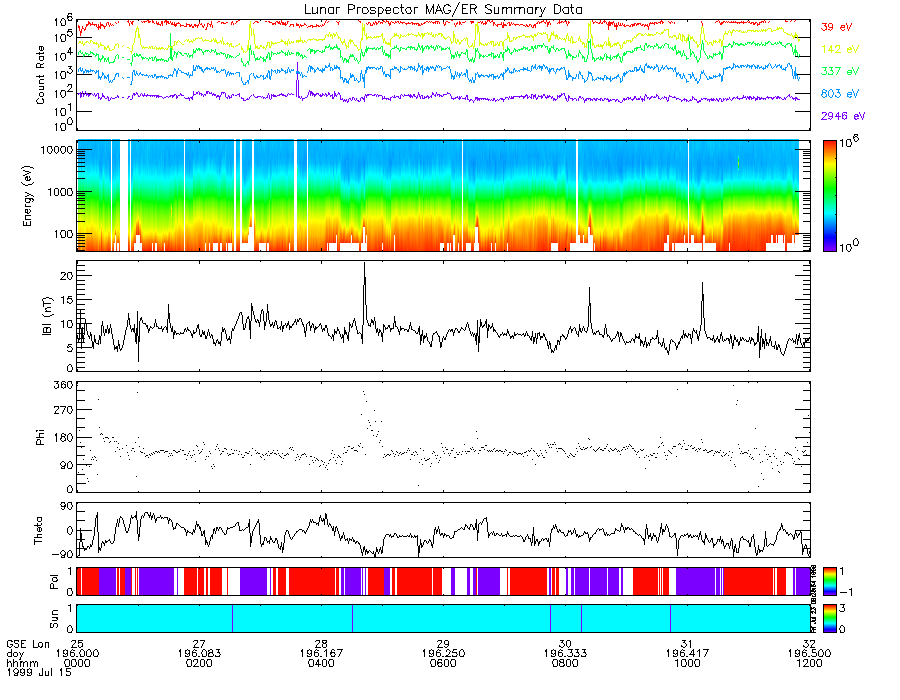Click the doy value '196.167'

point(321,654)
